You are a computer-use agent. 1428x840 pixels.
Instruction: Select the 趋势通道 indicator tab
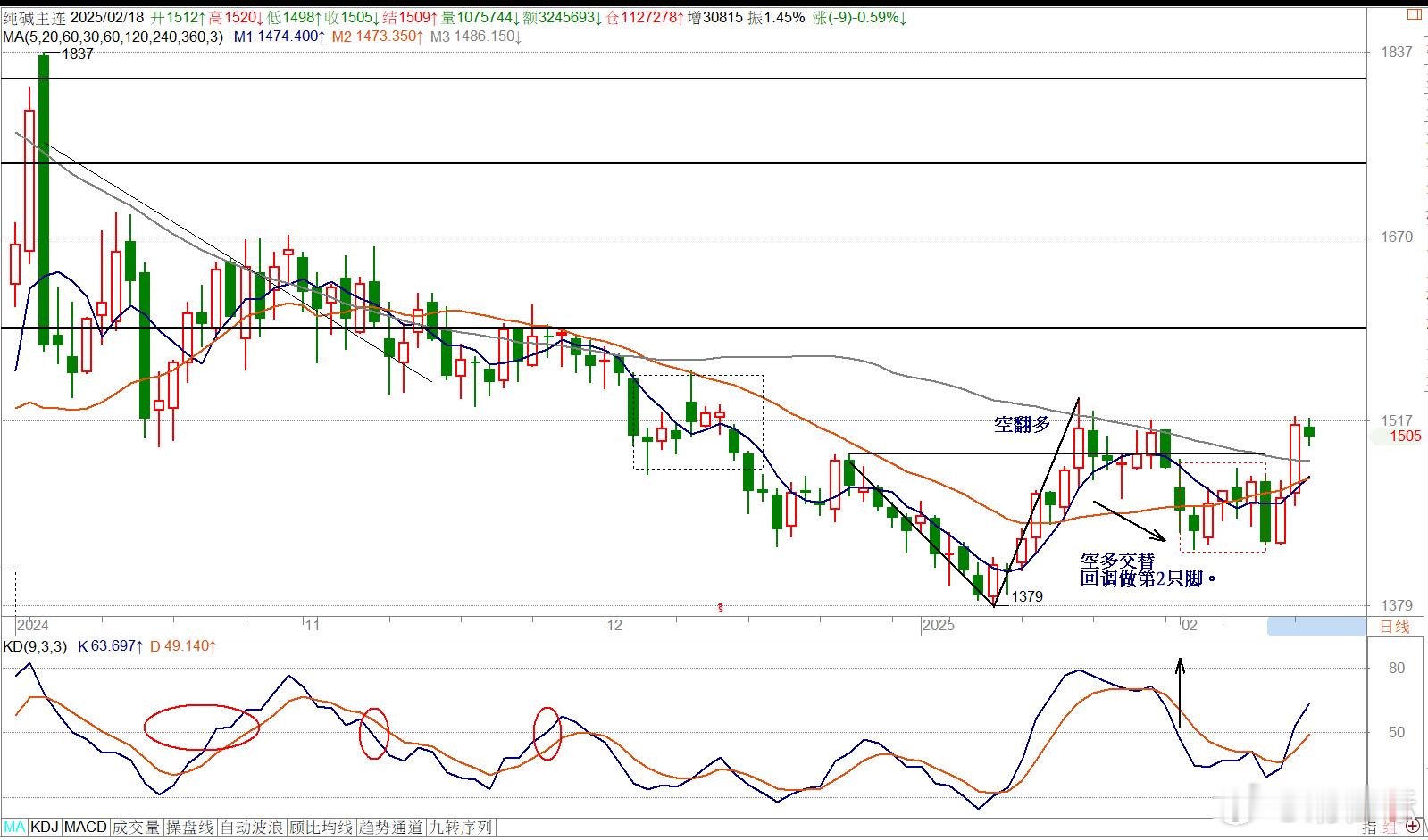391,828
